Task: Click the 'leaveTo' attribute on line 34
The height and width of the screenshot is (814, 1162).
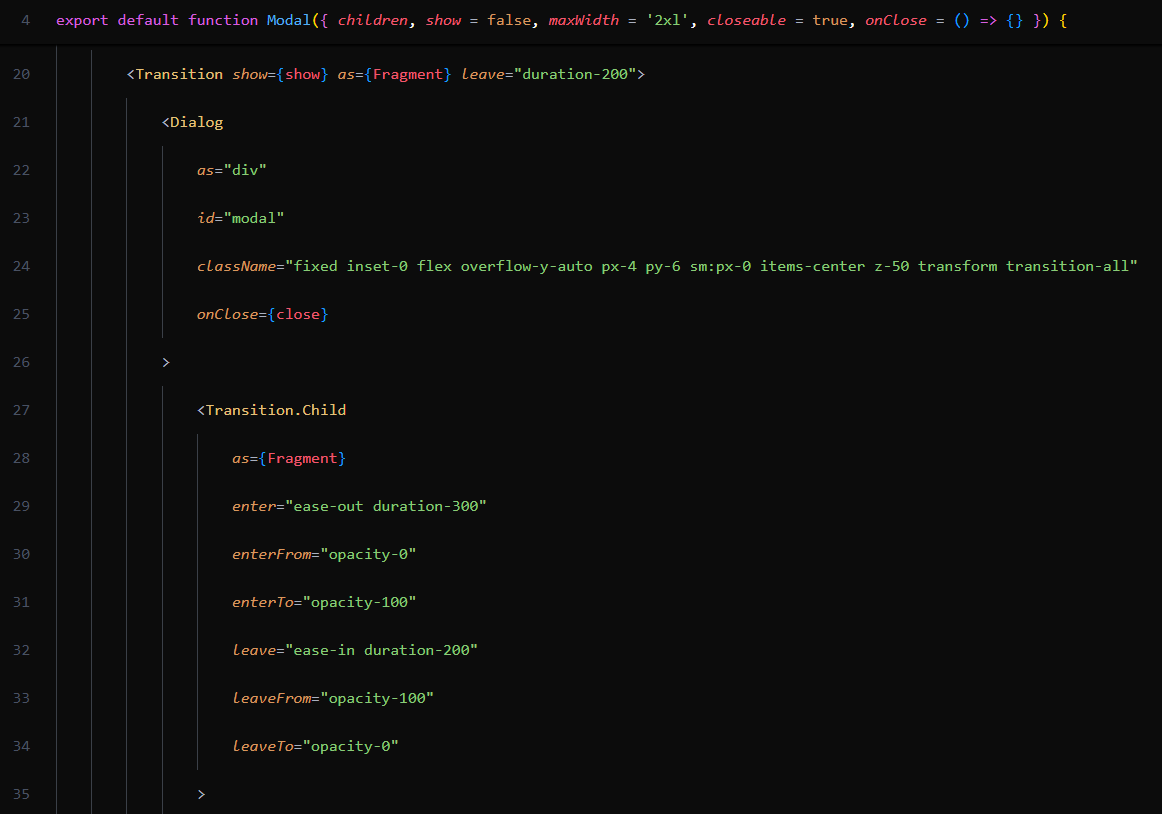Action: click(263, 747)
